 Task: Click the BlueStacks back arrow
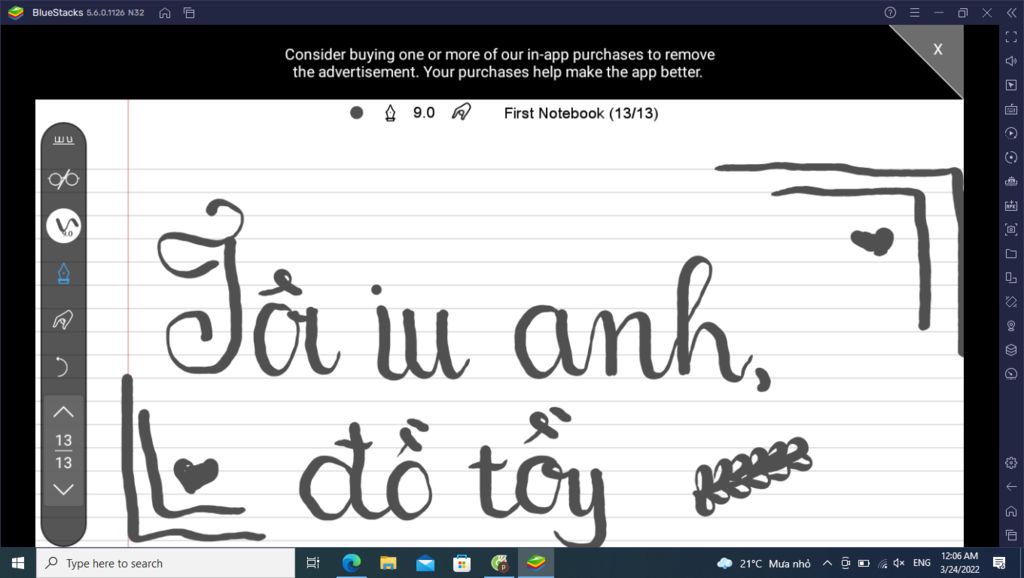[x=1011, y=487]
